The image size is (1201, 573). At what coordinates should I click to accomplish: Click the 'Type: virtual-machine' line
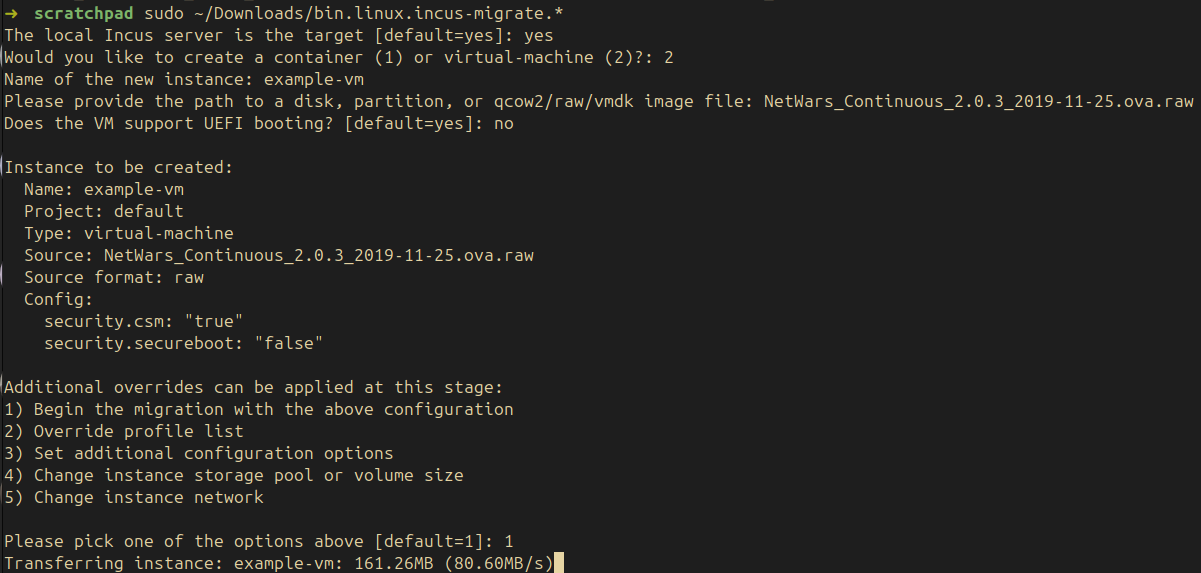[x=128, y=234]
